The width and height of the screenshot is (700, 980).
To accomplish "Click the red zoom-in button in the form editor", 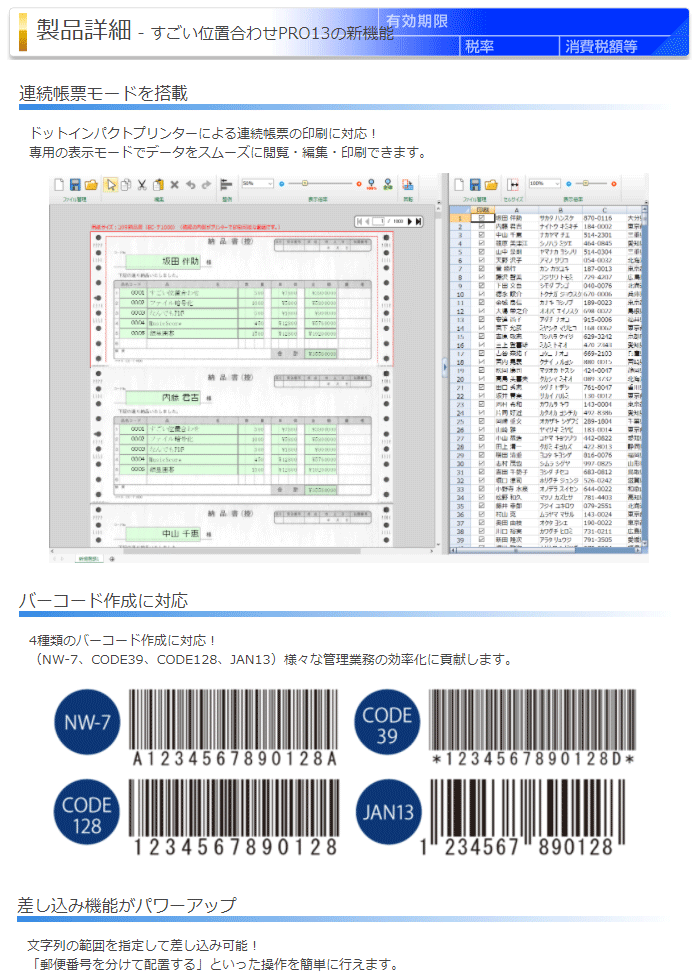I will (x=359, y=184).
